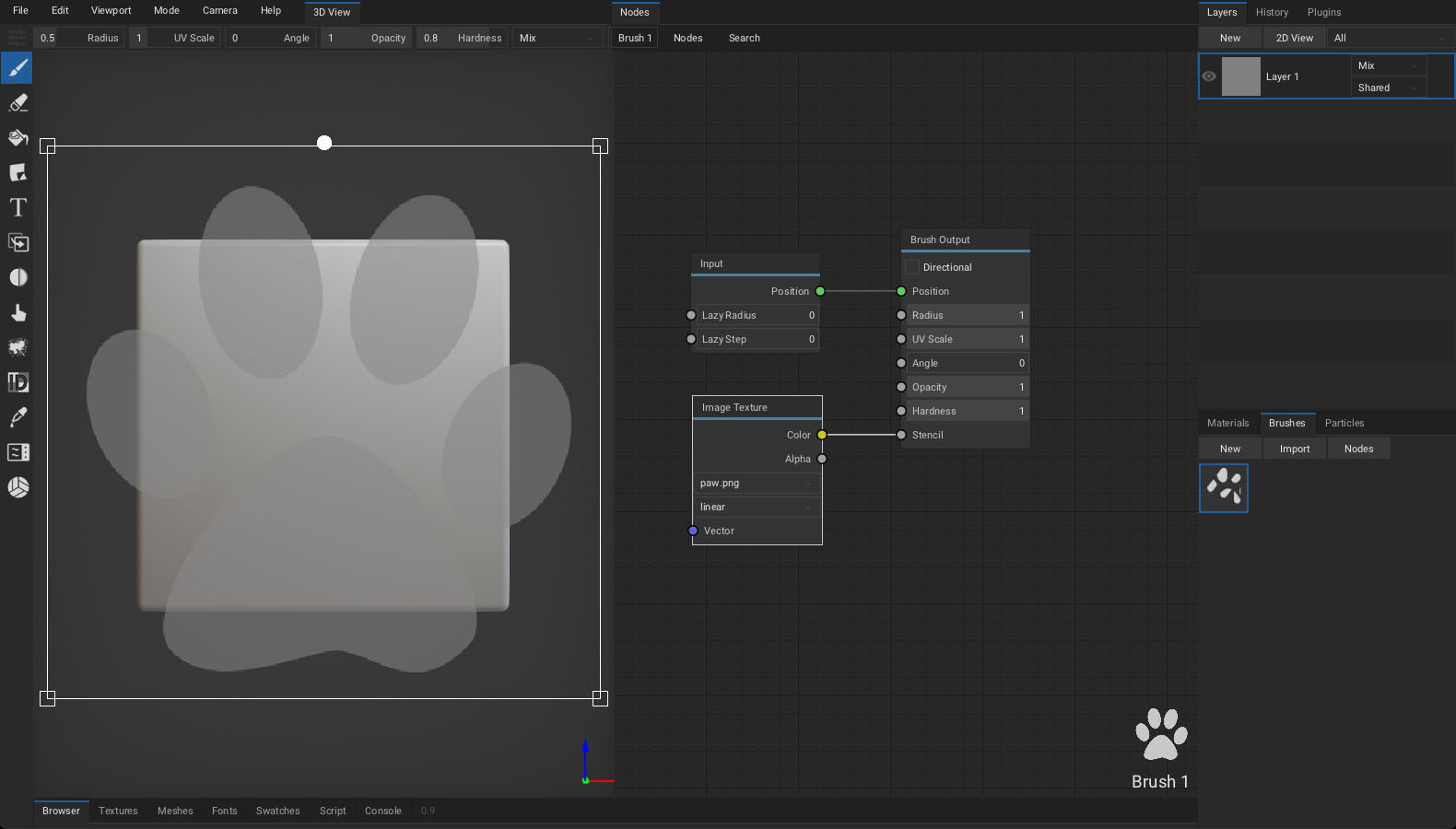The image size is (1456, 829).
Task: Open Layer 1 Mix blend mode dropdown
Action: point(1388,65)
